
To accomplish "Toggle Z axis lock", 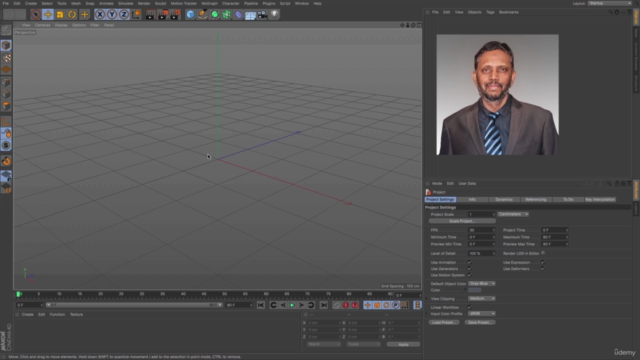I will click(x=124, y=15).
